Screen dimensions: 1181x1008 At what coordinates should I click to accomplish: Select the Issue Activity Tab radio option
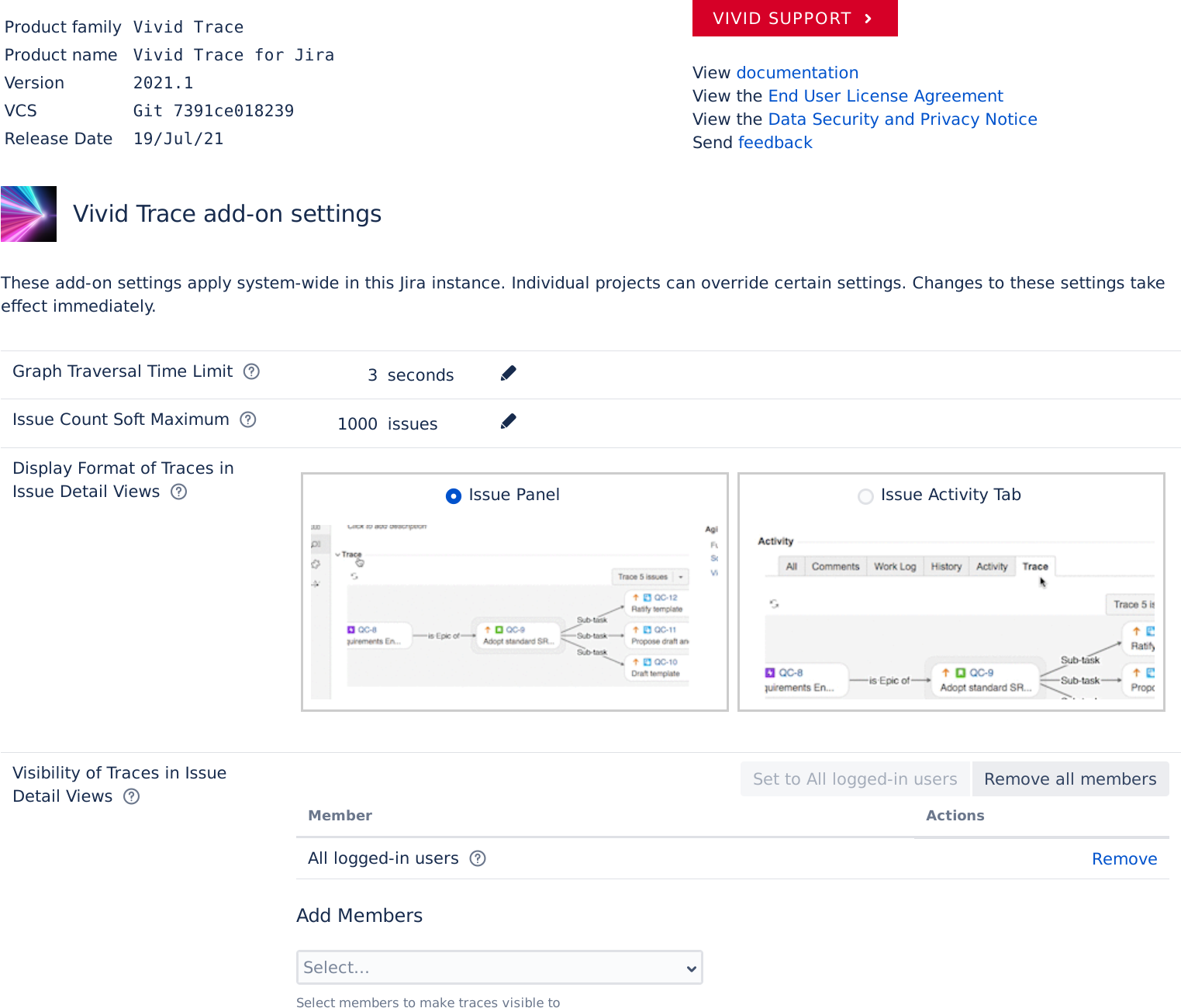pyautogui.click(x=865, y=496)
